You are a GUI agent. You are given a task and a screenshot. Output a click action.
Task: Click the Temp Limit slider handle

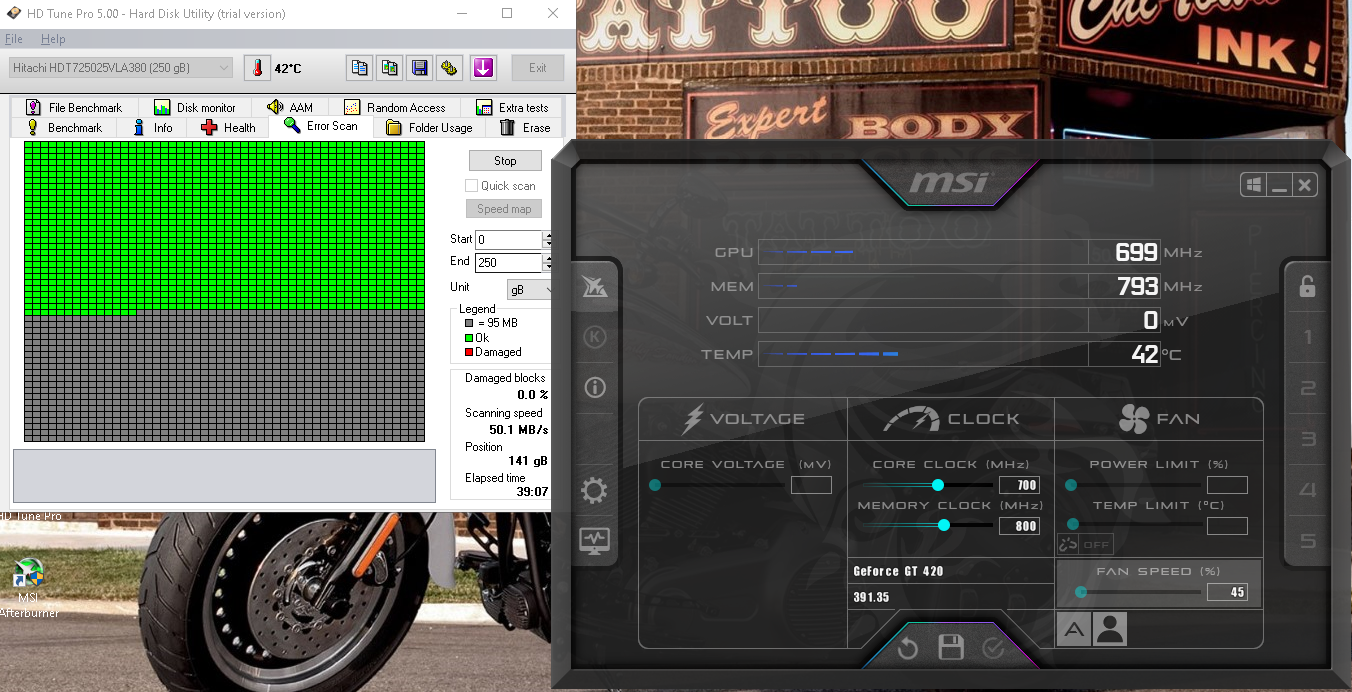(x=1073, y=524)
